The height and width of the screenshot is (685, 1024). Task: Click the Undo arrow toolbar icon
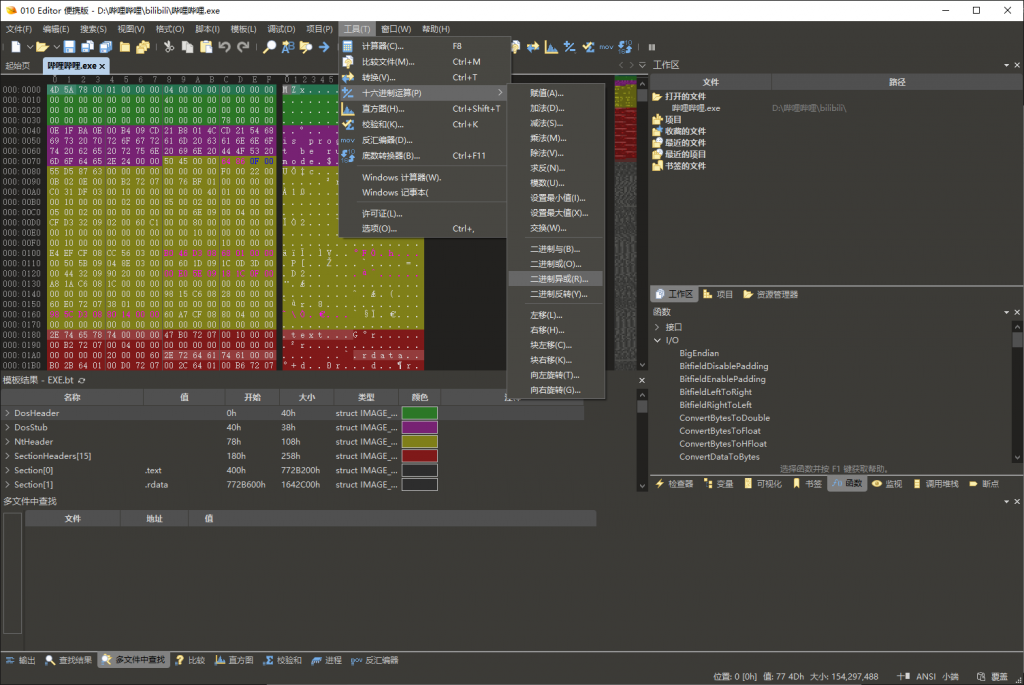click(x=224, y=47)
